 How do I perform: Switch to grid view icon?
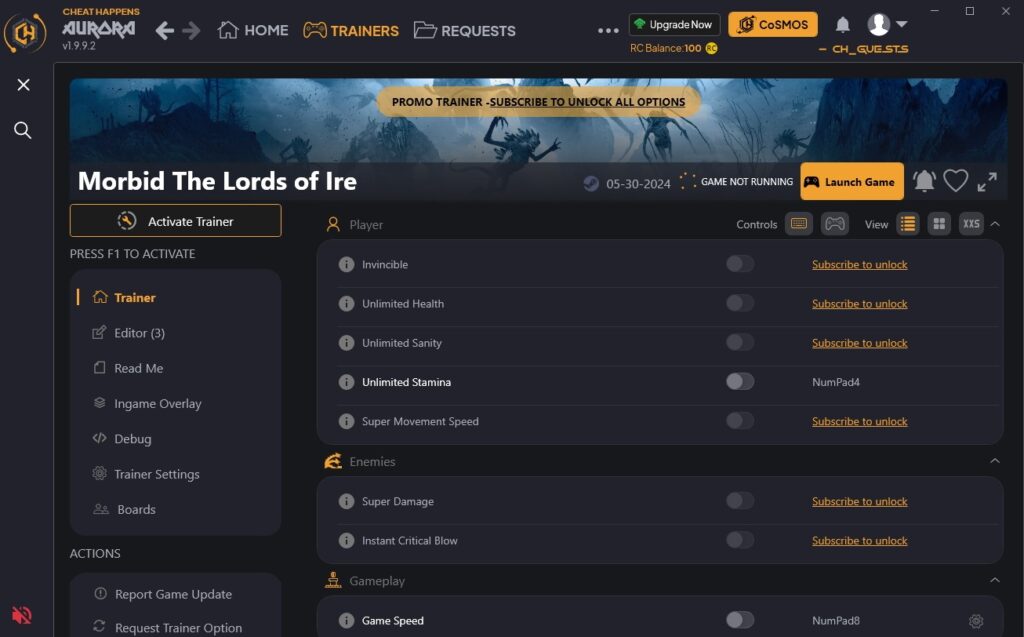point(939,223)
